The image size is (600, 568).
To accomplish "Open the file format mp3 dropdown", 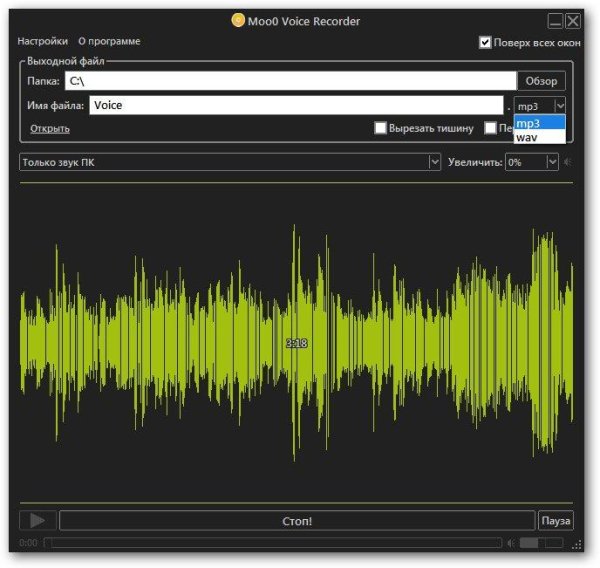I will pyautogui.click(x=540, y=106).
